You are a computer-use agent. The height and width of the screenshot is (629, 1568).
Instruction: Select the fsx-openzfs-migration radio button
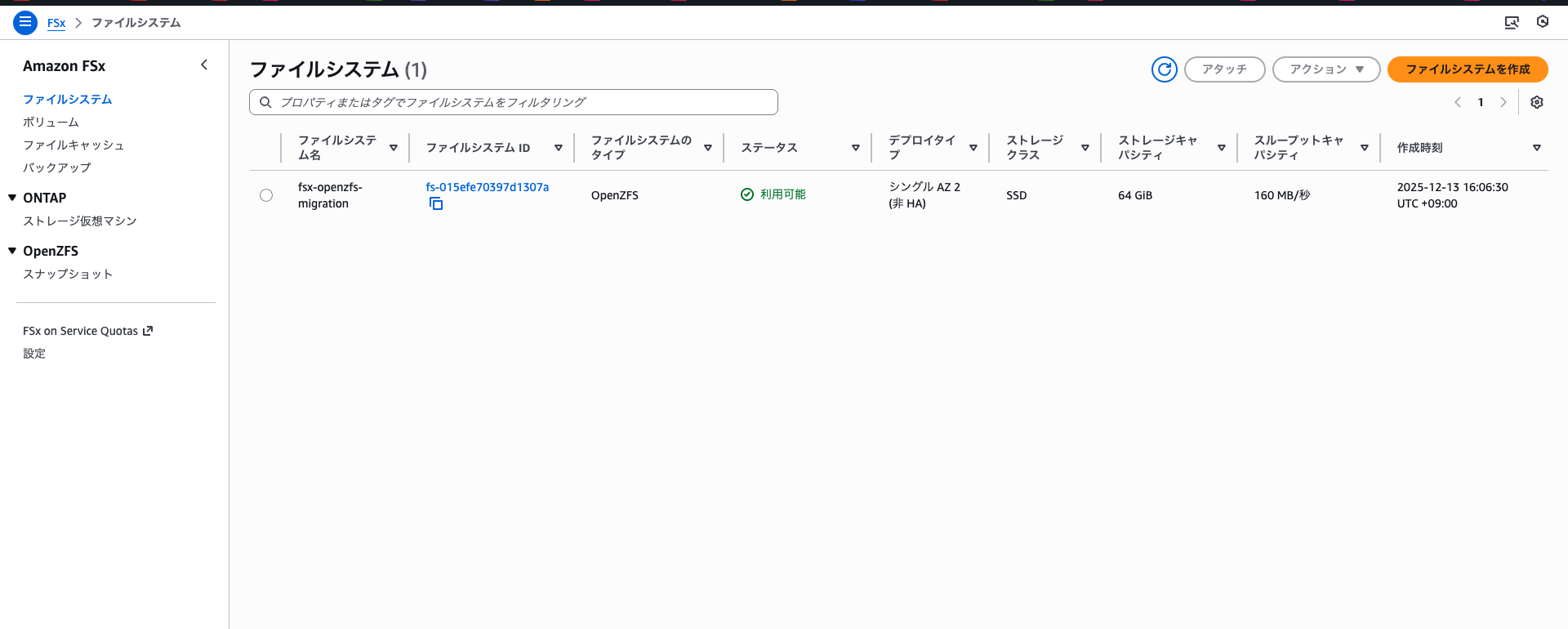coord(266,195)
